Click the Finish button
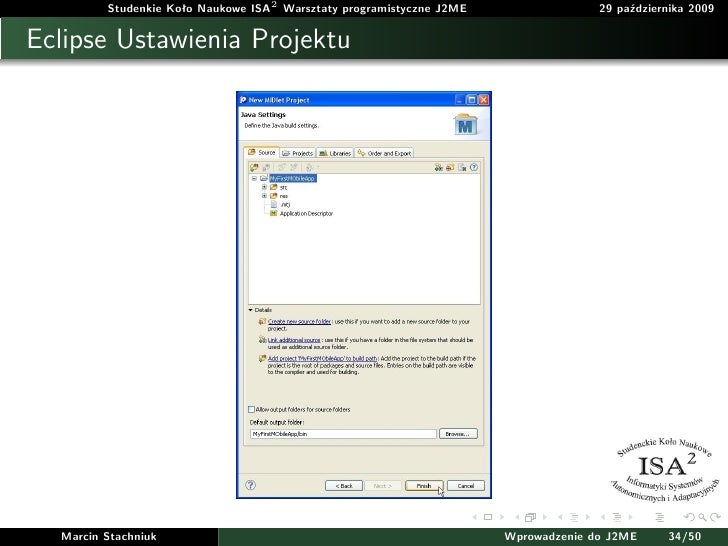728x546 pixels. (x=424, y=486)
